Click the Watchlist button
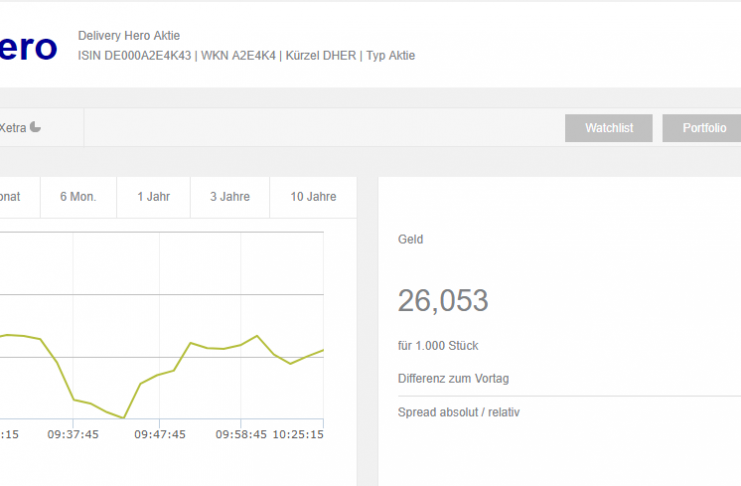Screen dimensions: 741x486 click(x=609, y=128)
